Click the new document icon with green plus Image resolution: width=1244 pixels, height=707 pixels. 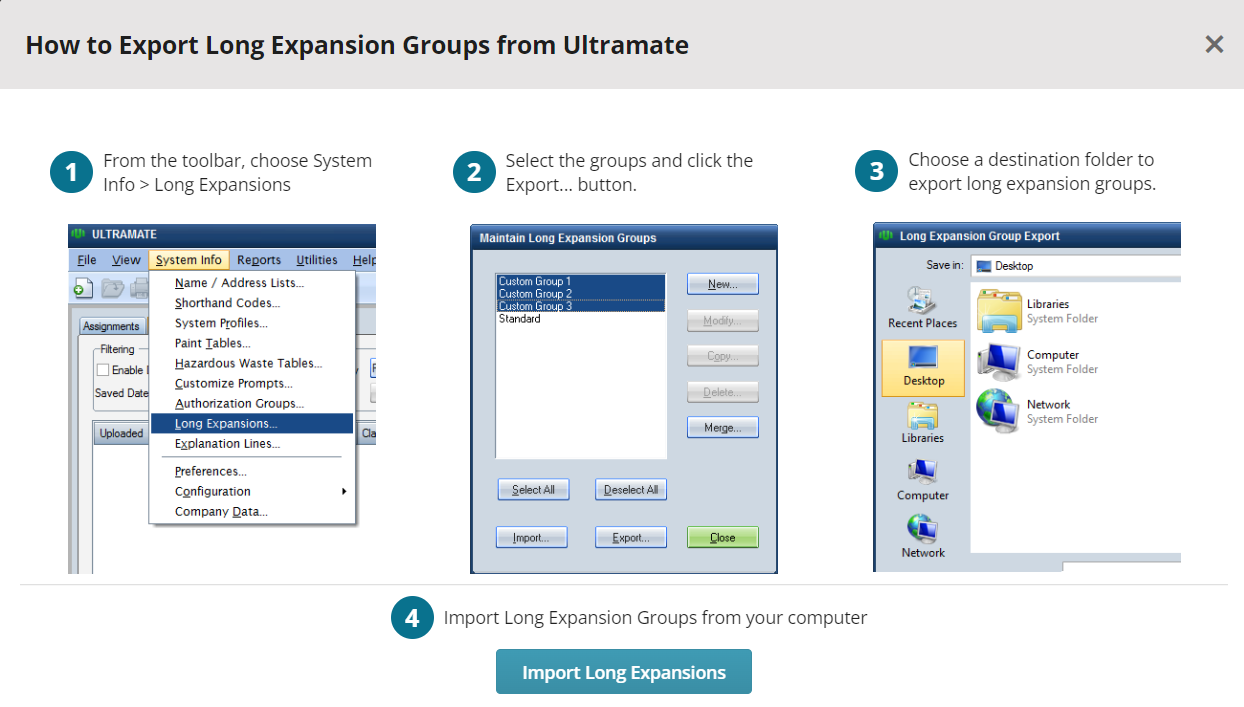83,289
